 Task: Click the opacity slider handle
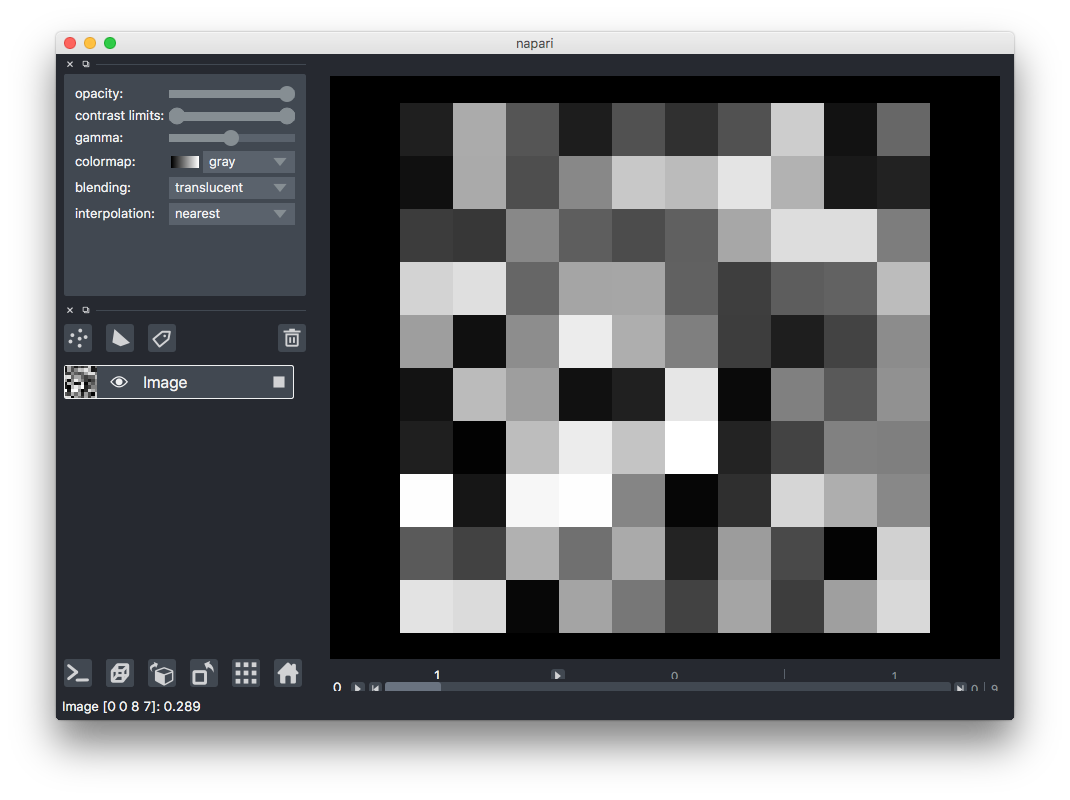287,94
